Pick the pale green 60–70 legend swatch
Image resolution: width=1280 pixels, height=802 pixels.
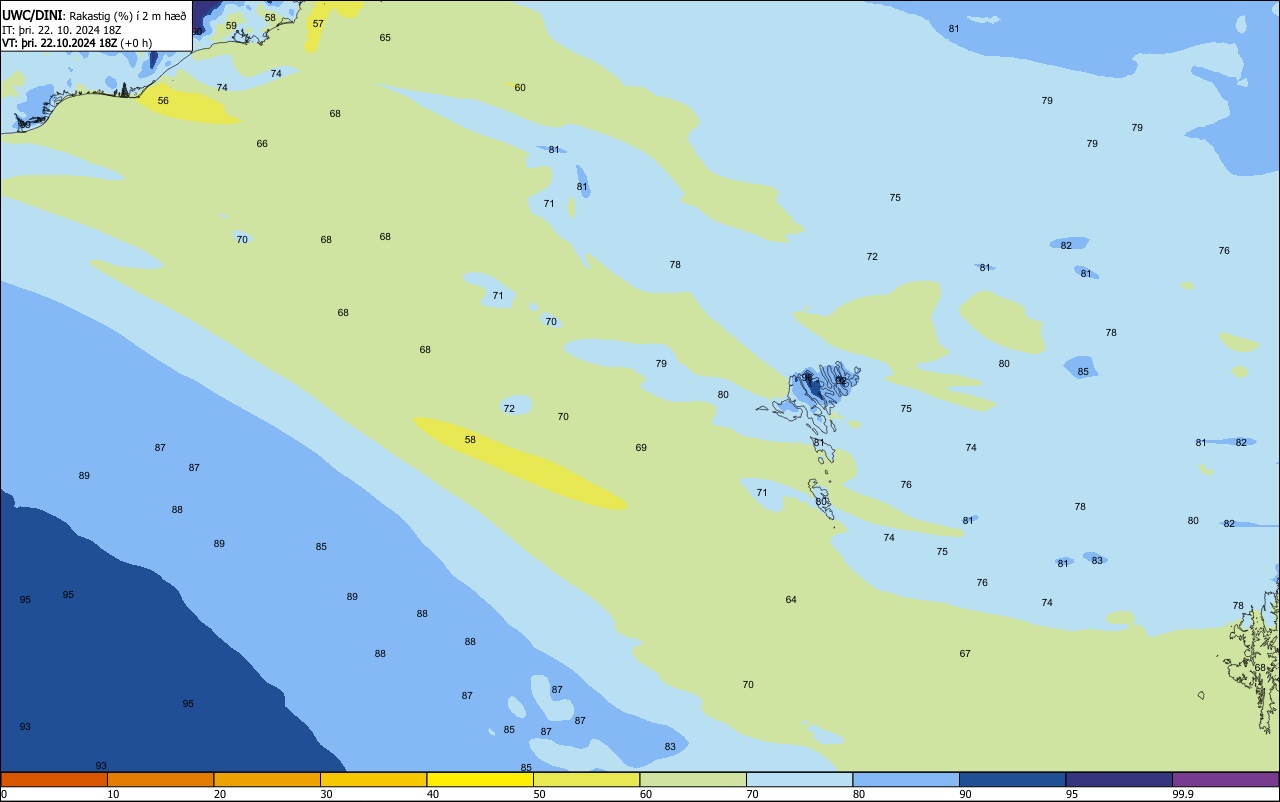tap(693, 779)
